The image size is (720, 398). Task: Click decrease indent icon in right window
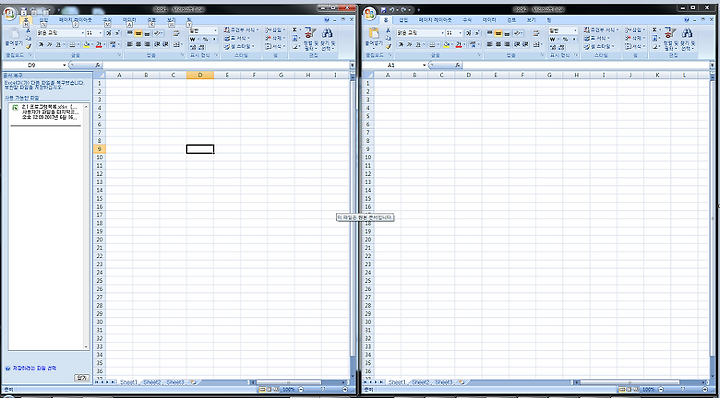[517, 44]
